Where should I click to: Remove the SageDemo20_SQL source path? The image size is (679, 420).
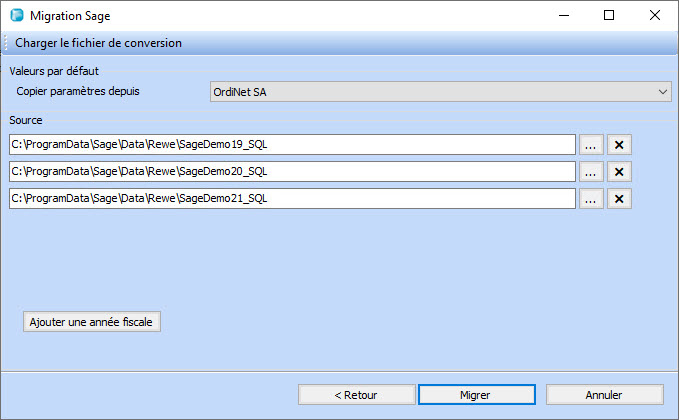click(619, 172)
